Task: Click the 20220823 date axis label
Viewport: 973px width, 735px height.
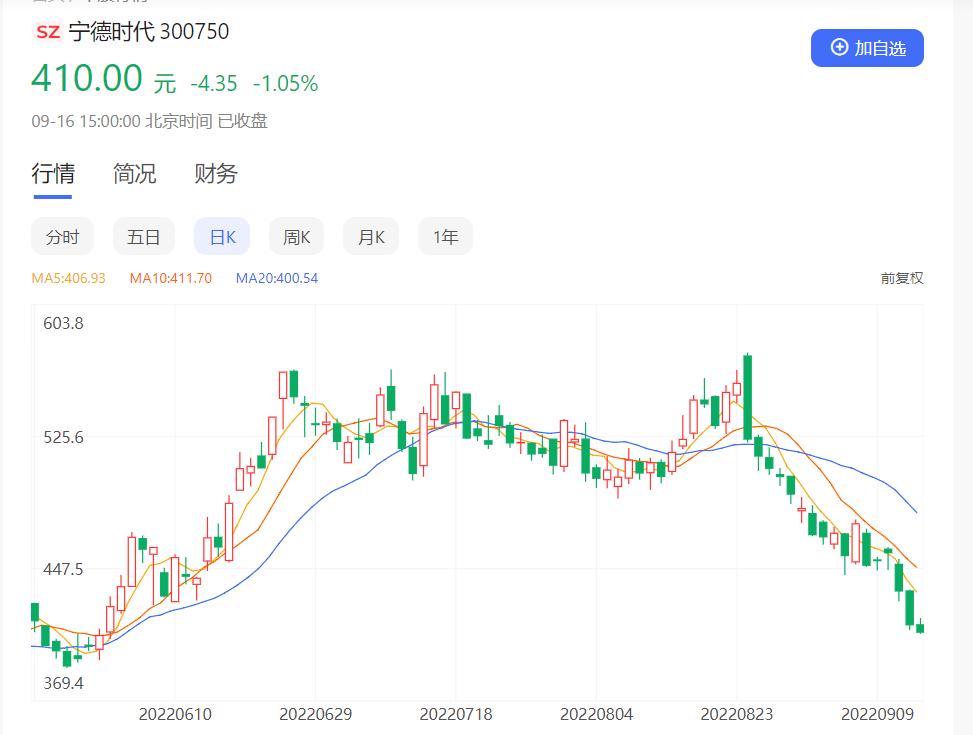Action: pos(736,714)
